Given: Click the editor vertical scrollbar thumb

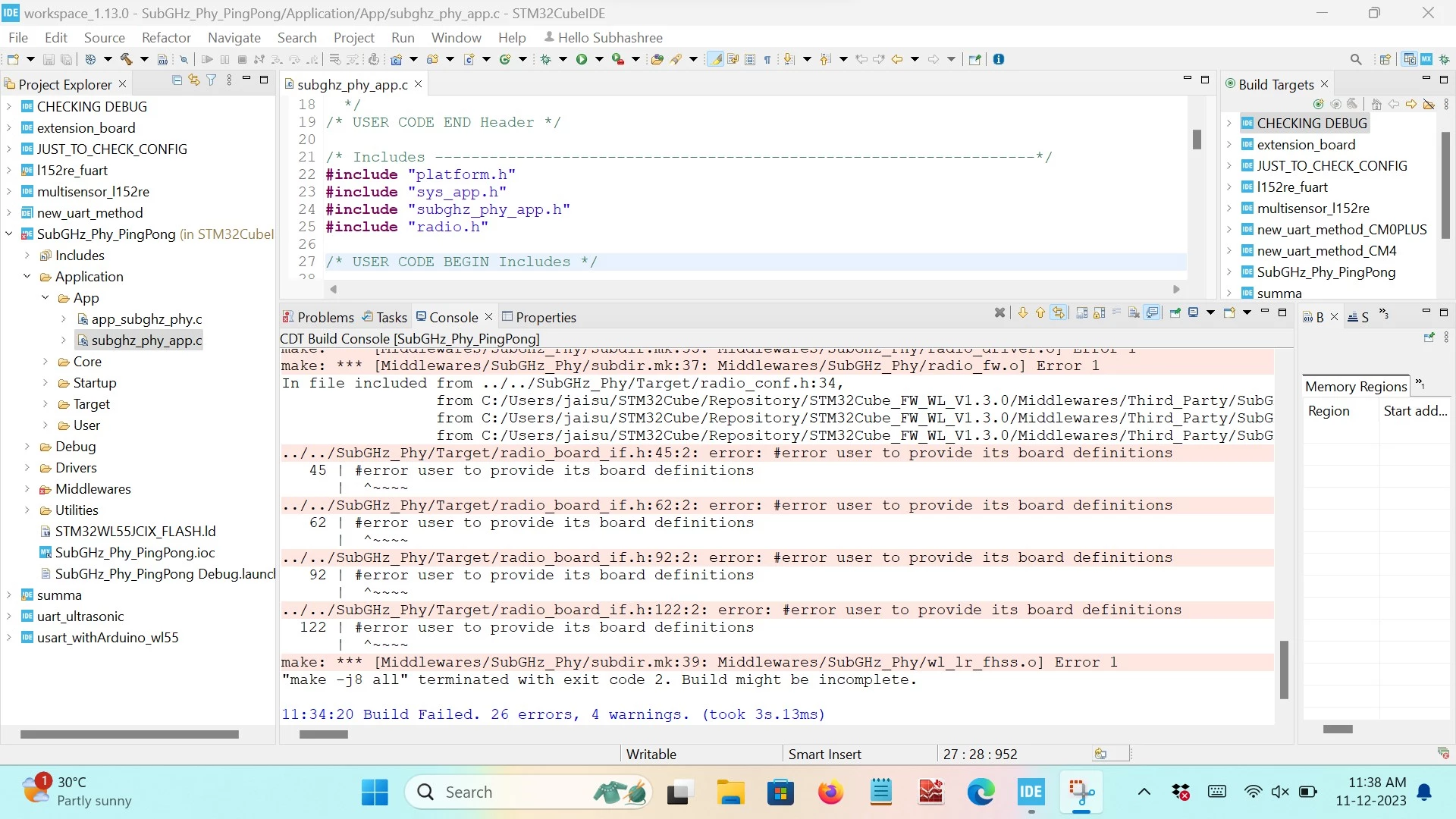Looking at the screenshot, I should point(1197,140).
